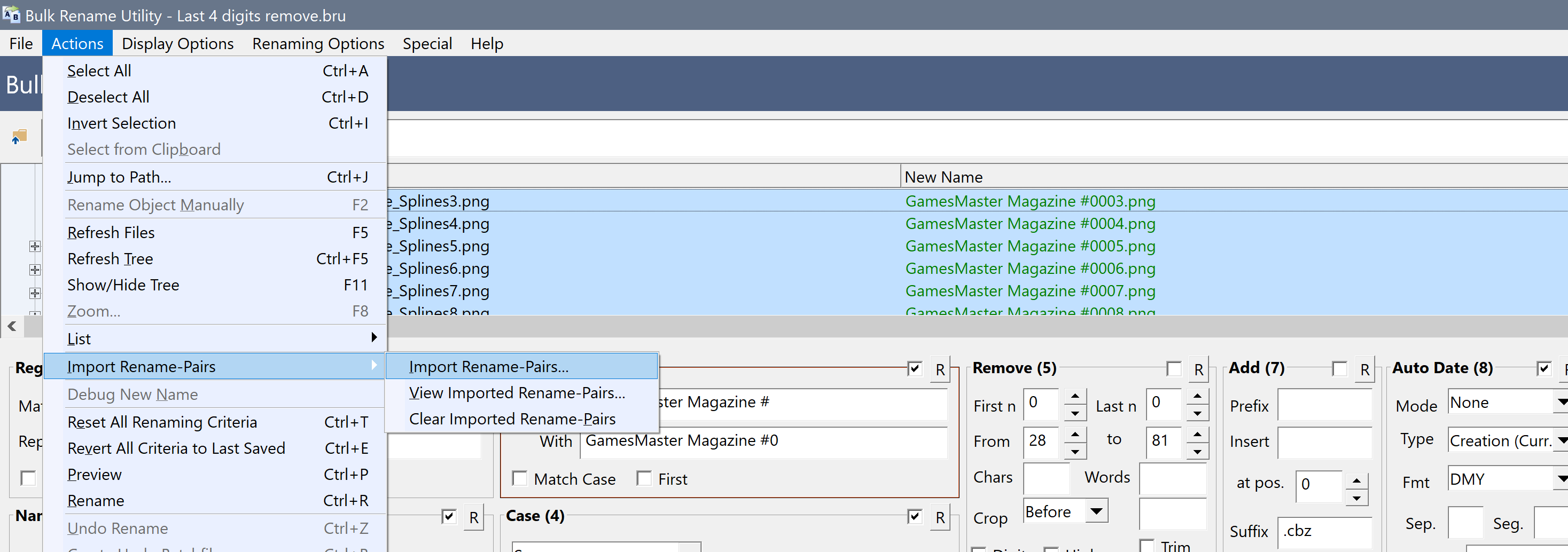Click the R reset button beside Name panel

474,517
